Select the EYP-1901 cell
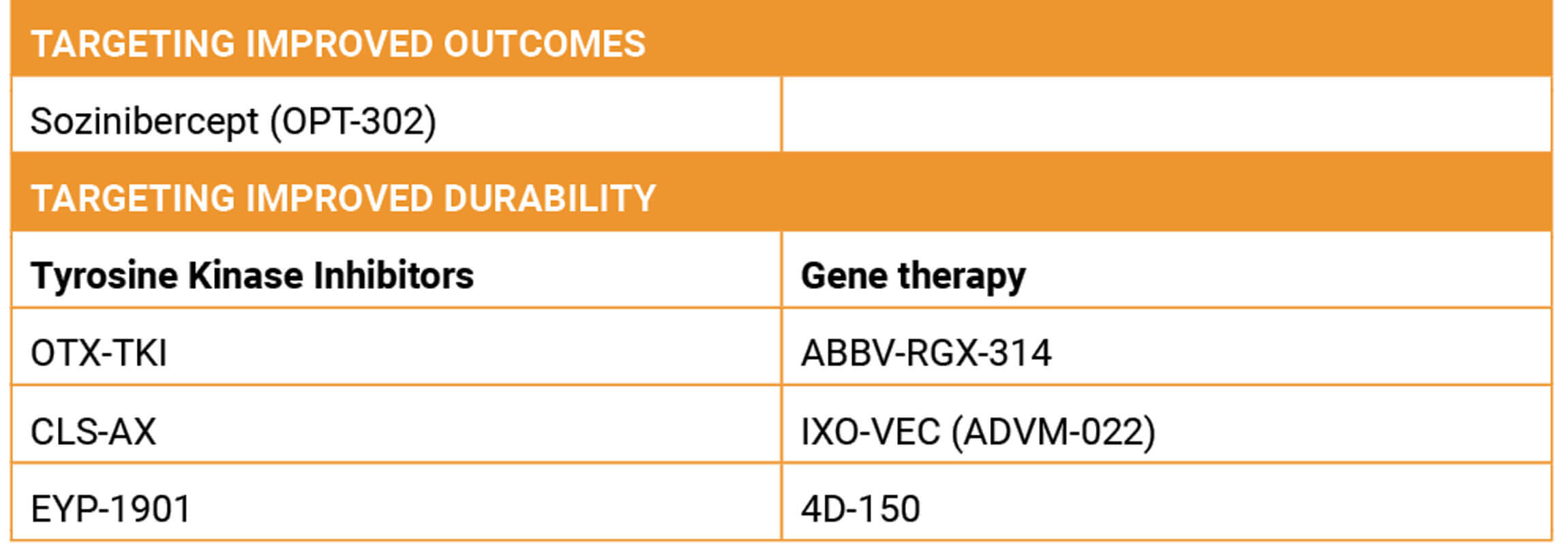 pos(110,509)
